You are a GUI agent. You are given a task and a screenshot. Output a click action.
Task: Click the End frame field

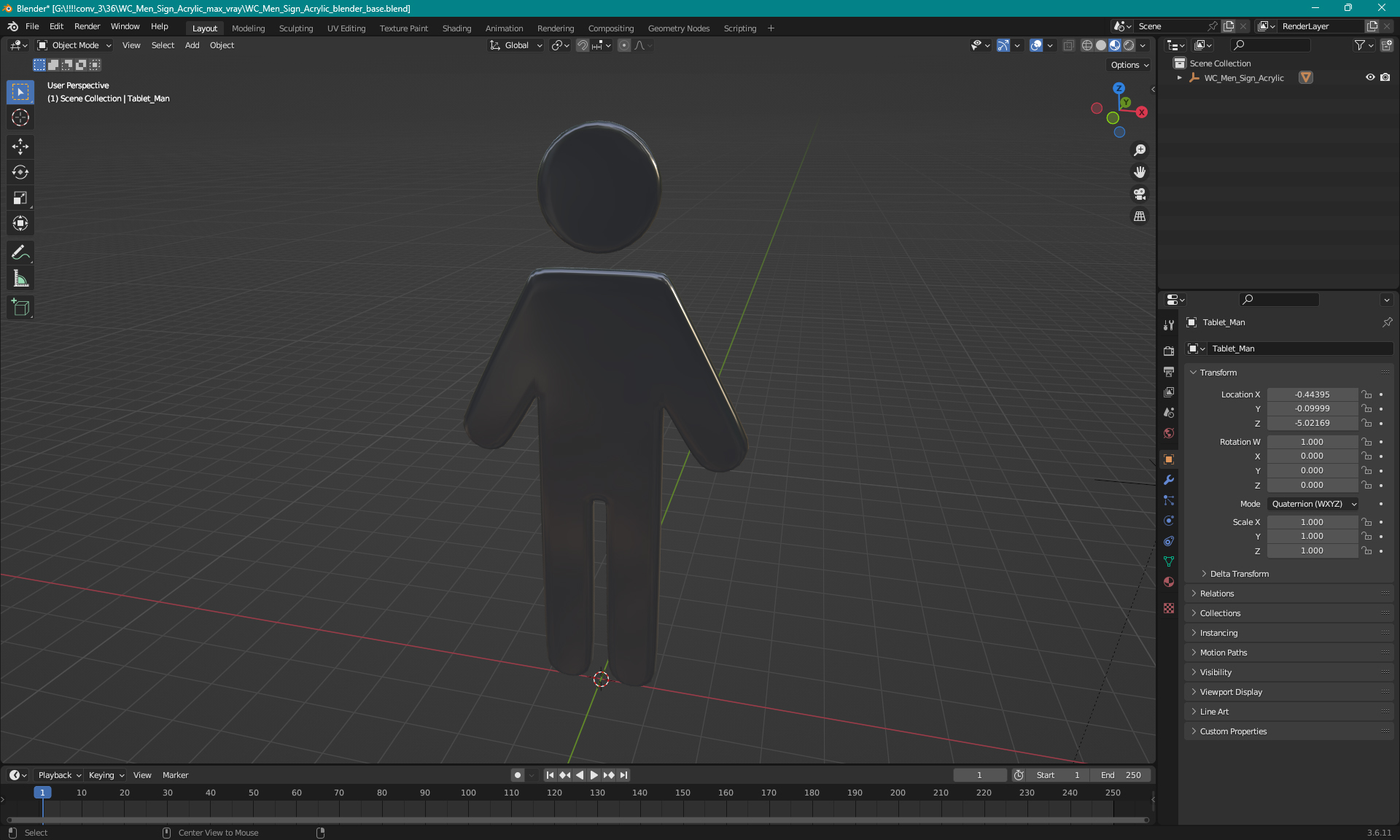(x=1121, y=775)
